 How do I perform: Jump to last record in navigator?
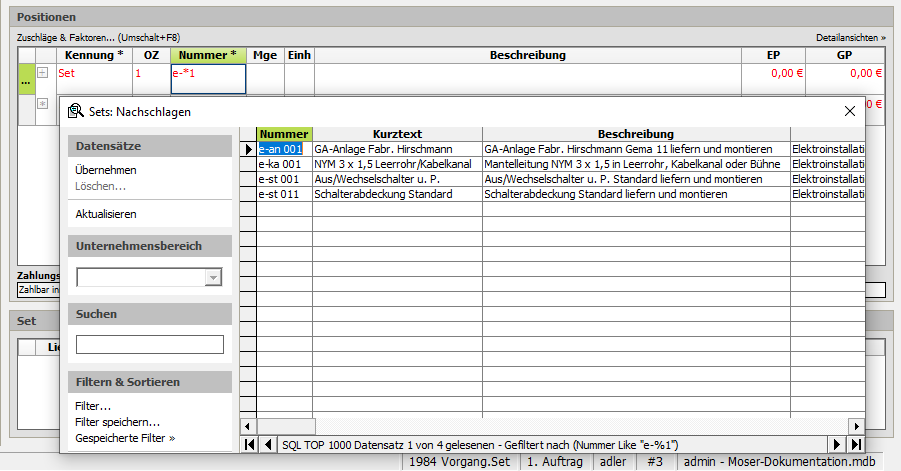coord(856,444)
